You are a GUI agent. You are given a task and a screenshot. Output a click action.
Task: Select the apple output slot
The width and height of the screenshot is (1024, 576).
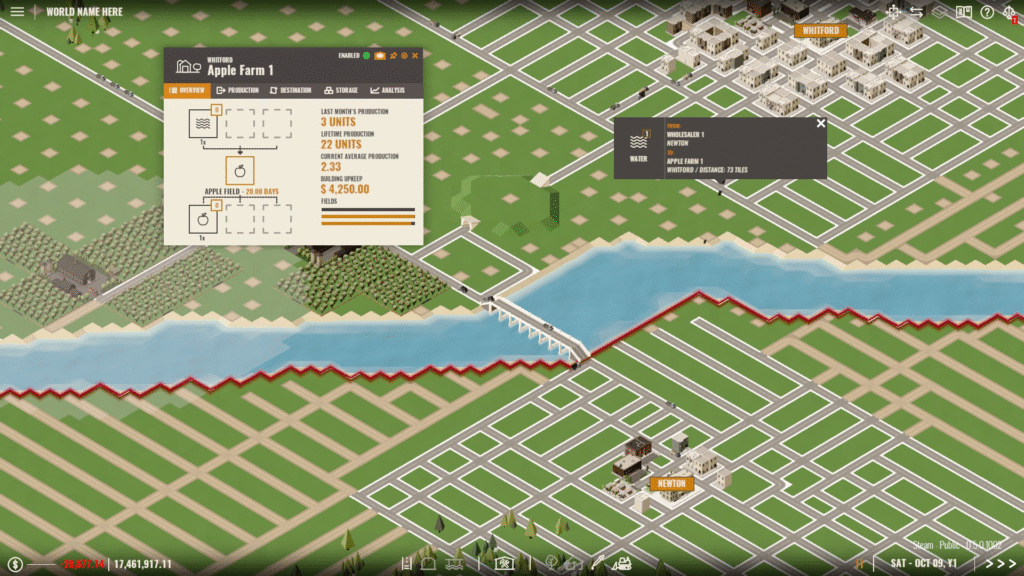click(204, 218)
